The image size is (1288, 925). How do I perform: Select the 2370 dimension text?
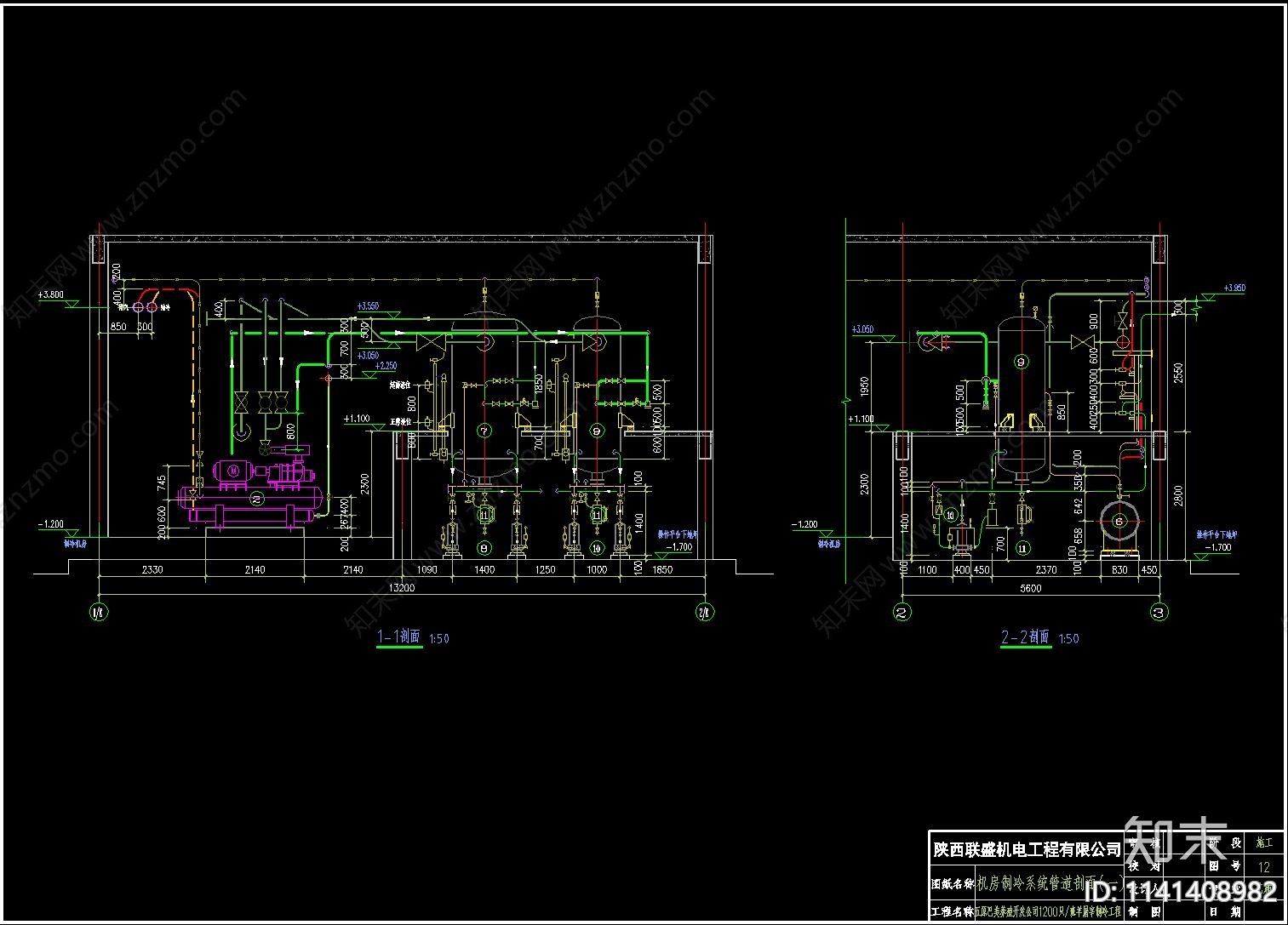point(1045,569)
